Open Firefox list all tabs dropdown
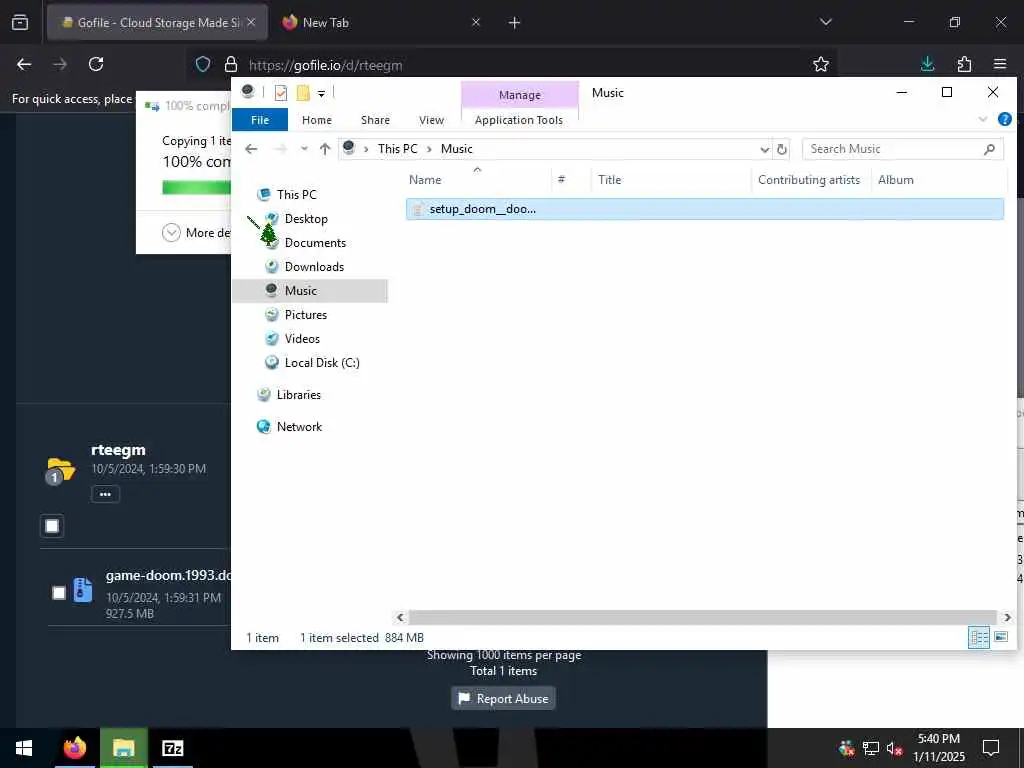 coord(825,22)
